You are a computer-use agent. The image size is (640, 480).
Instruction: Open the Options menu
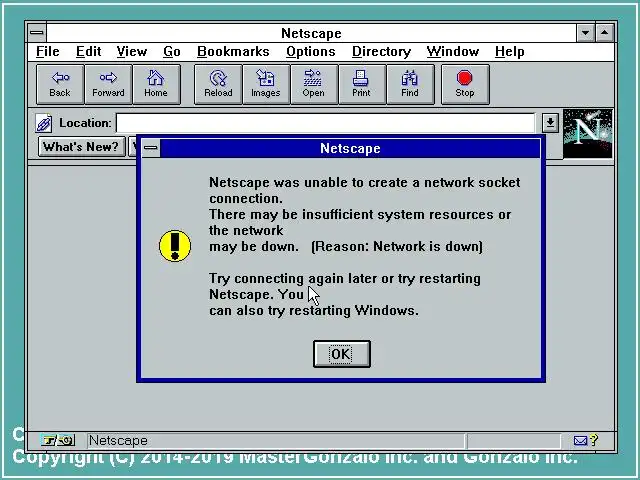311,51
